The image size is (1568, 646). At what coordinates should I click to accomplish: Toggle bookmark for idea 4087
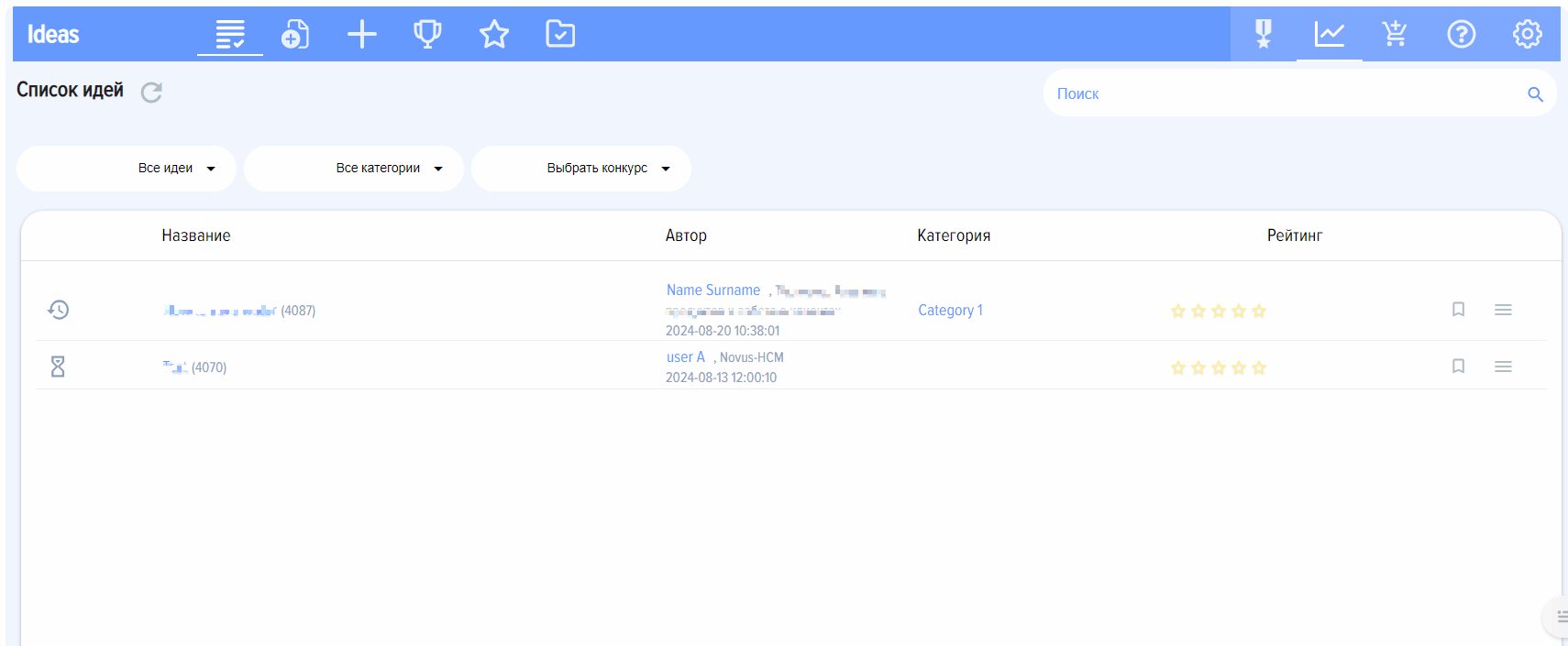1458,310
